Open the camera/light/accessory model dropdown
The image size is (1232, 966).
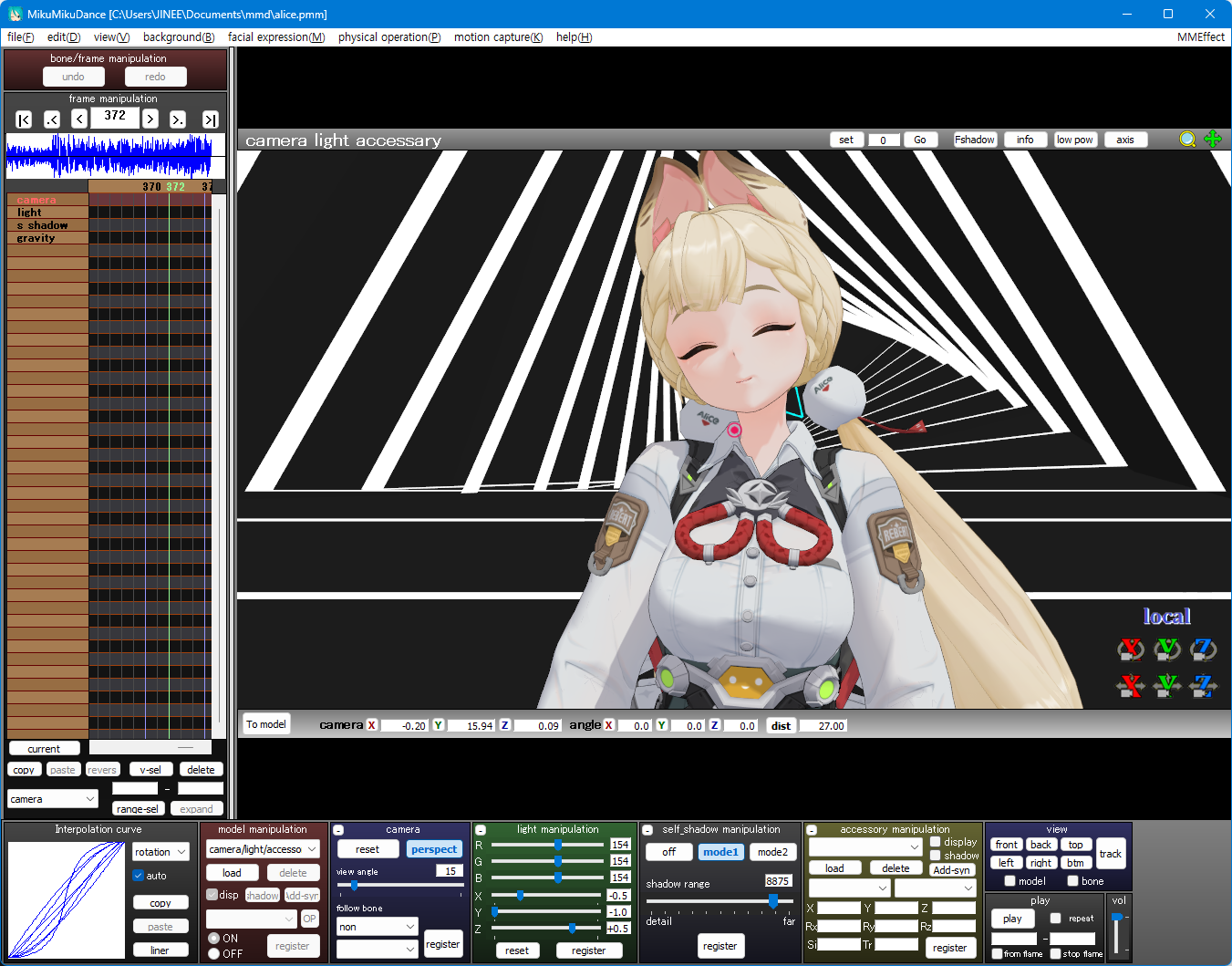[x=263, y=849]
